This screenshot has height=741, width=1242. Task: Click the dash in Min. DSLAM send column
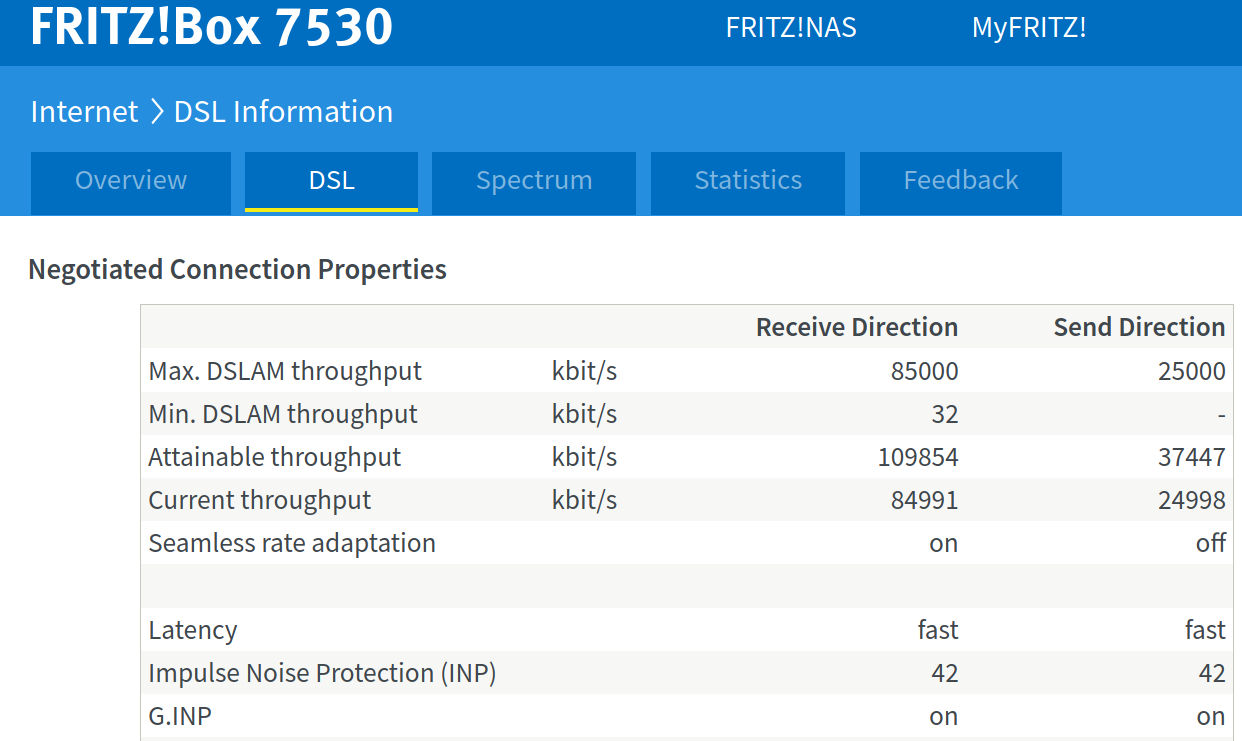(x=1221, y=415)
